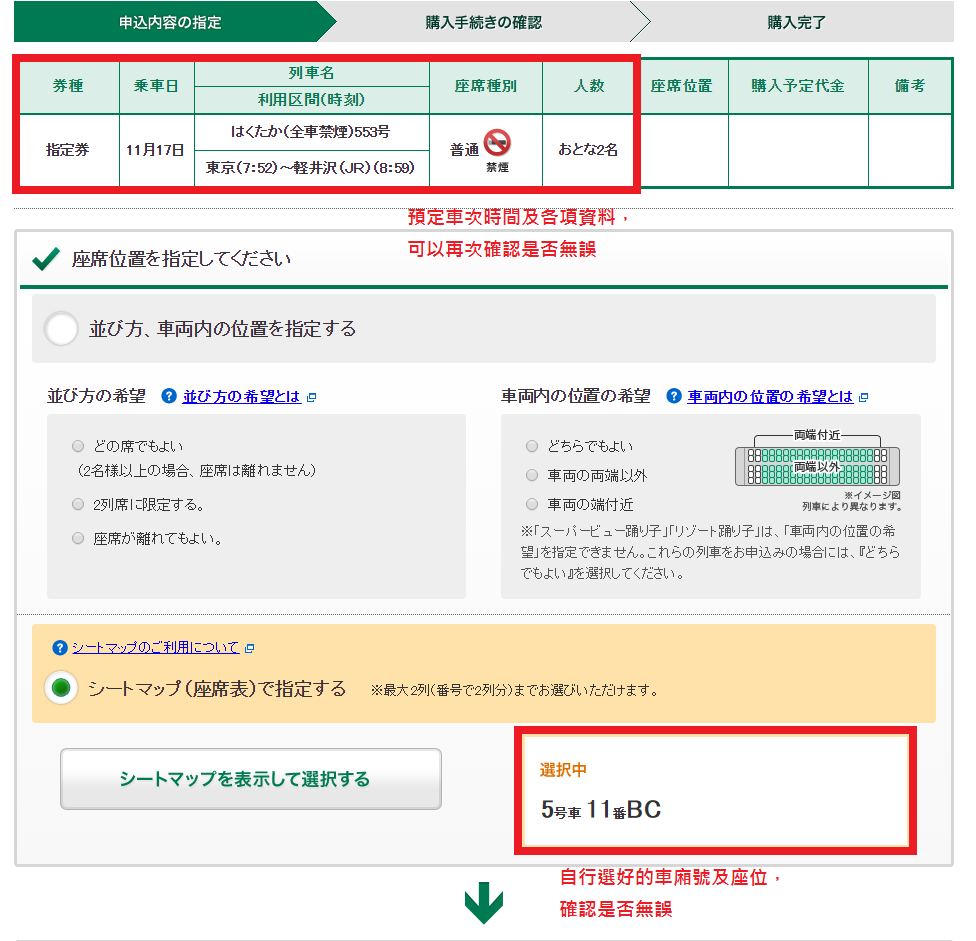Click note (2名様以上の場合、座席は離れません)
Image resolution: width=976 pixels, height=941 pixels.
[196, 470]
